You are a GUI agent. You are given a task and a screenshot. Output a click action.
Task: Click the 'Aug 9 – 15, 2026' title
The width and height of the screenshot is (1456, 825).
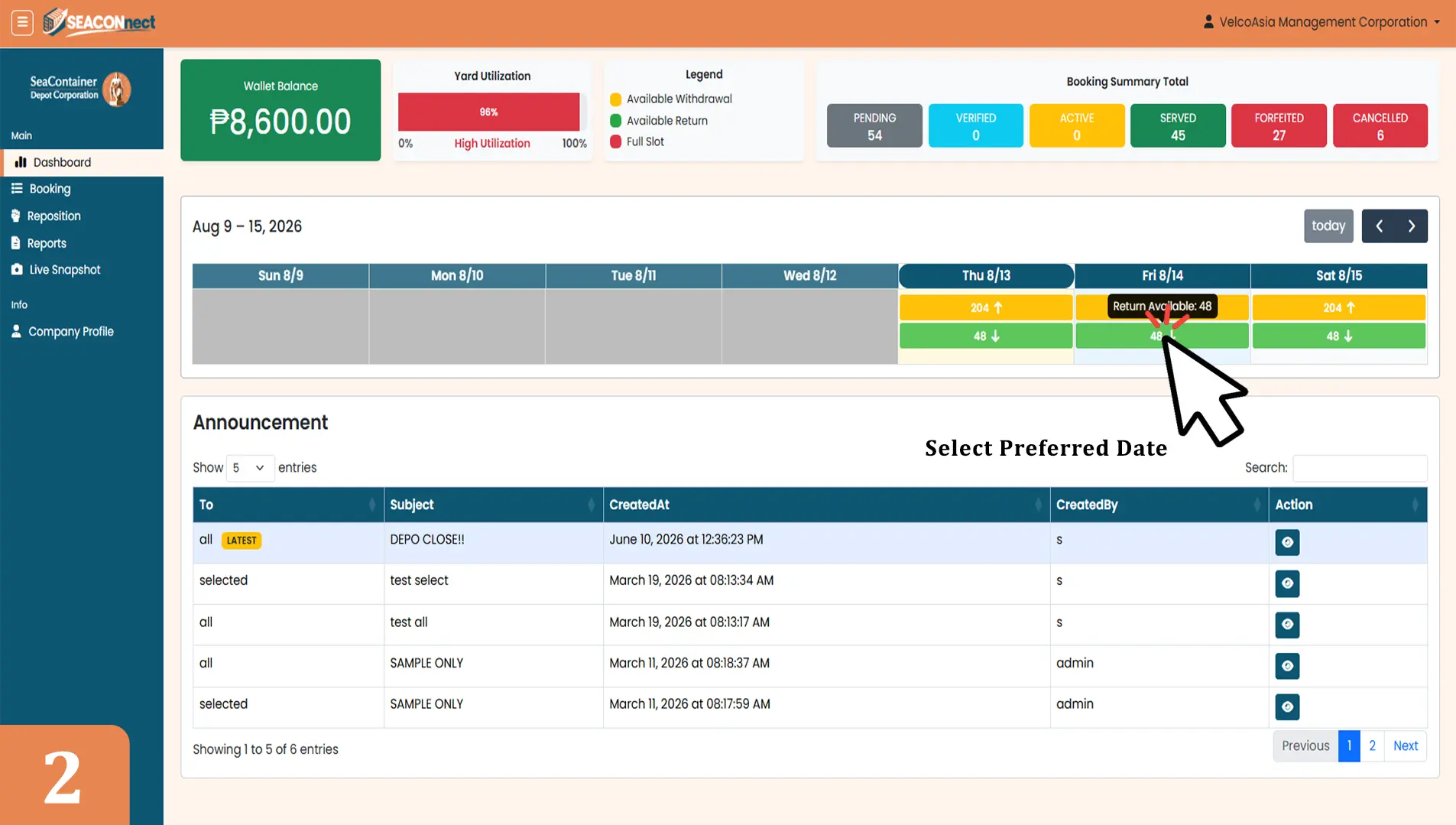pyautogui.click(x=247, y=226)
